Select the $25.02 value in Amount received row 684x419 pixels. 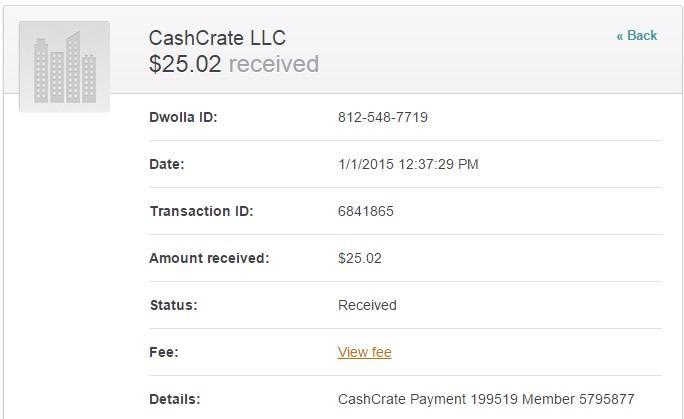pyautogui.click(x=360, y=258)
